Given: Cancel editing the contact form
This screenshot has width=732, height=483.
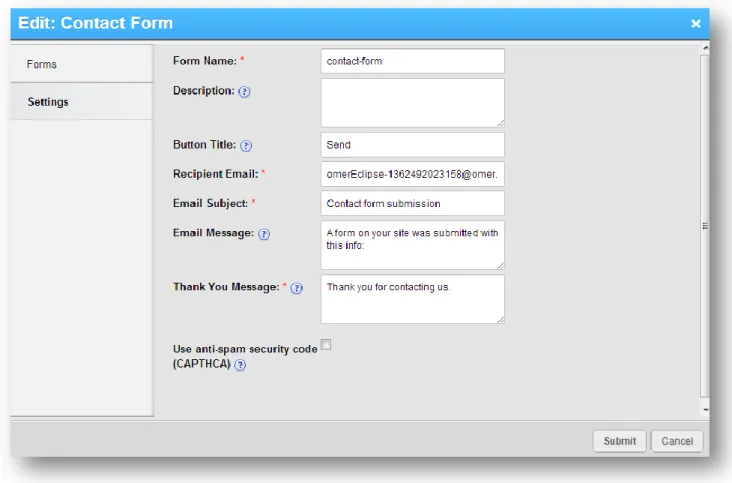Looking at the screenshot, I should pos(677,441).
